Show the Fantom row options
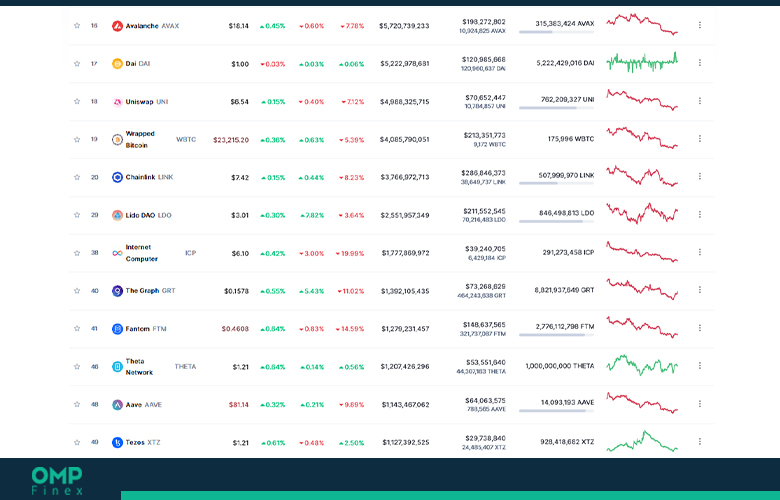 (x=699, y=328)
